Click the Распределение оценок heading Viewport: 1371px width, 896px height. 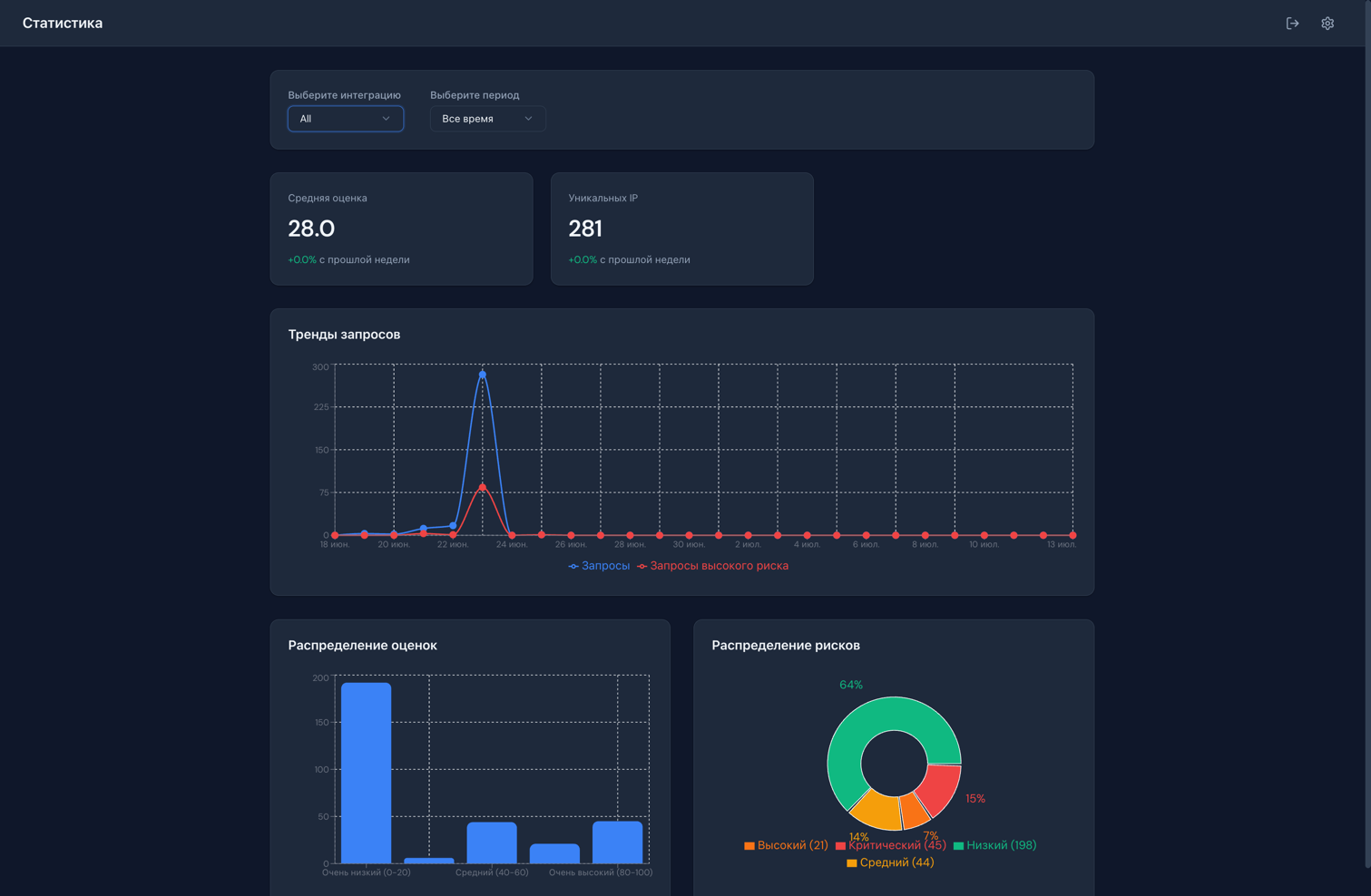pos(363,646)
